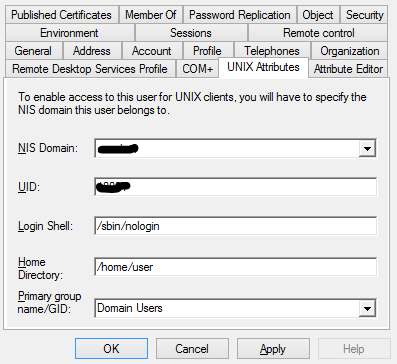Viewport: 397px width, 364px height.
Task: Go to the Object tab
Action: pyautogui.click(x=318, y=15)
